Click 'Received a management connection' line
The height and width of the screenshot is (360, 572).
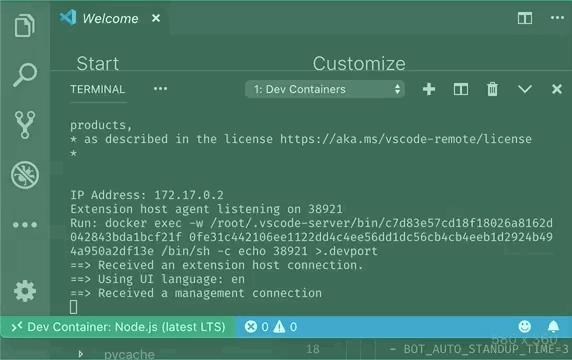tap(196, 293)
